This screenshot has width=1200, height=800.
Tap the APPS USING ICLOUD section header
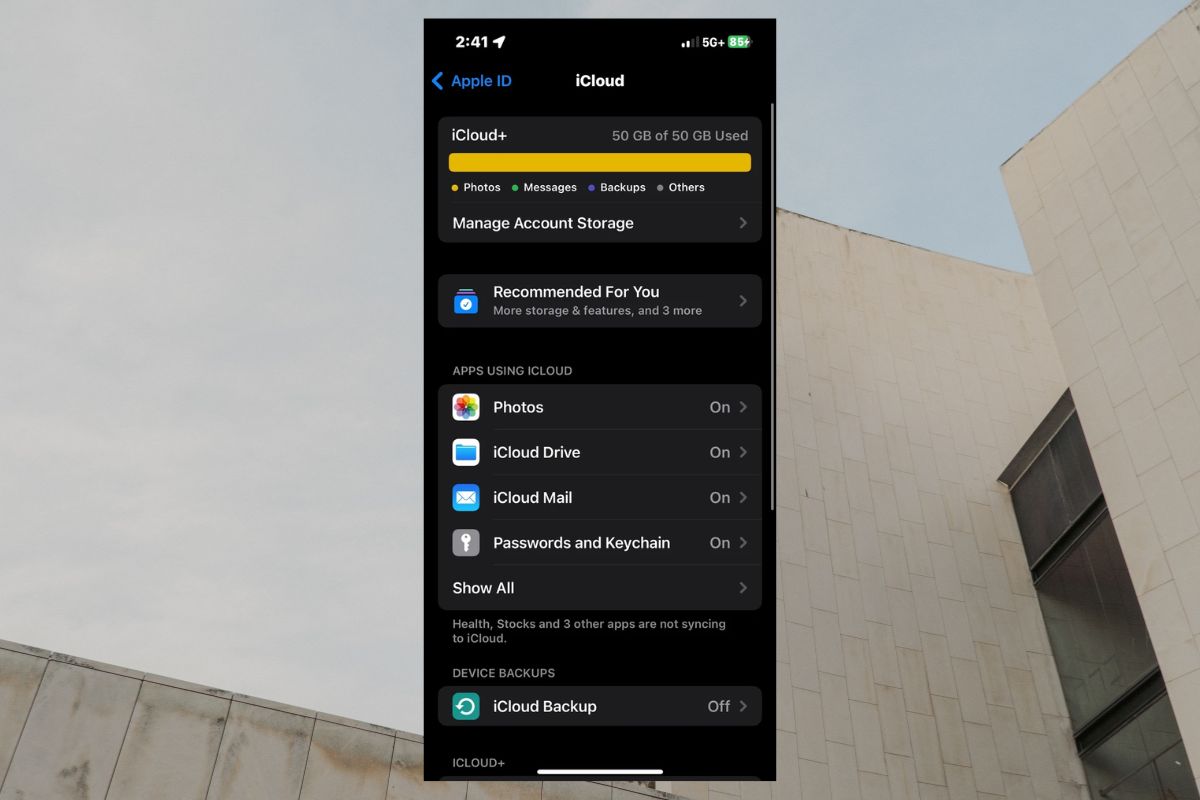(x=512, y=371)
